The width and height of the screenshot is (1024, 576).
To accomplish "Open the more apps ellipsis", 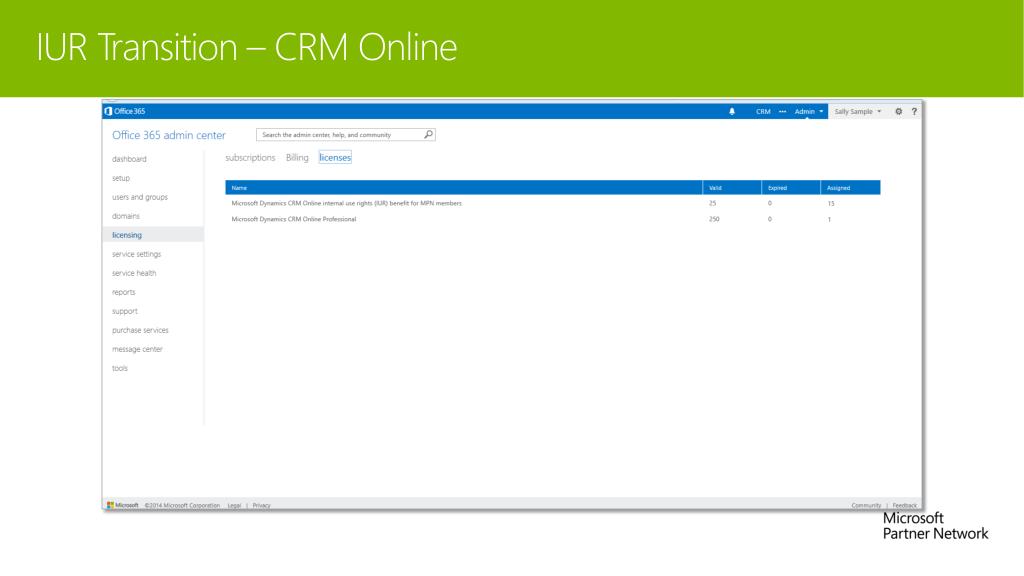I will [x=782, y=112].
